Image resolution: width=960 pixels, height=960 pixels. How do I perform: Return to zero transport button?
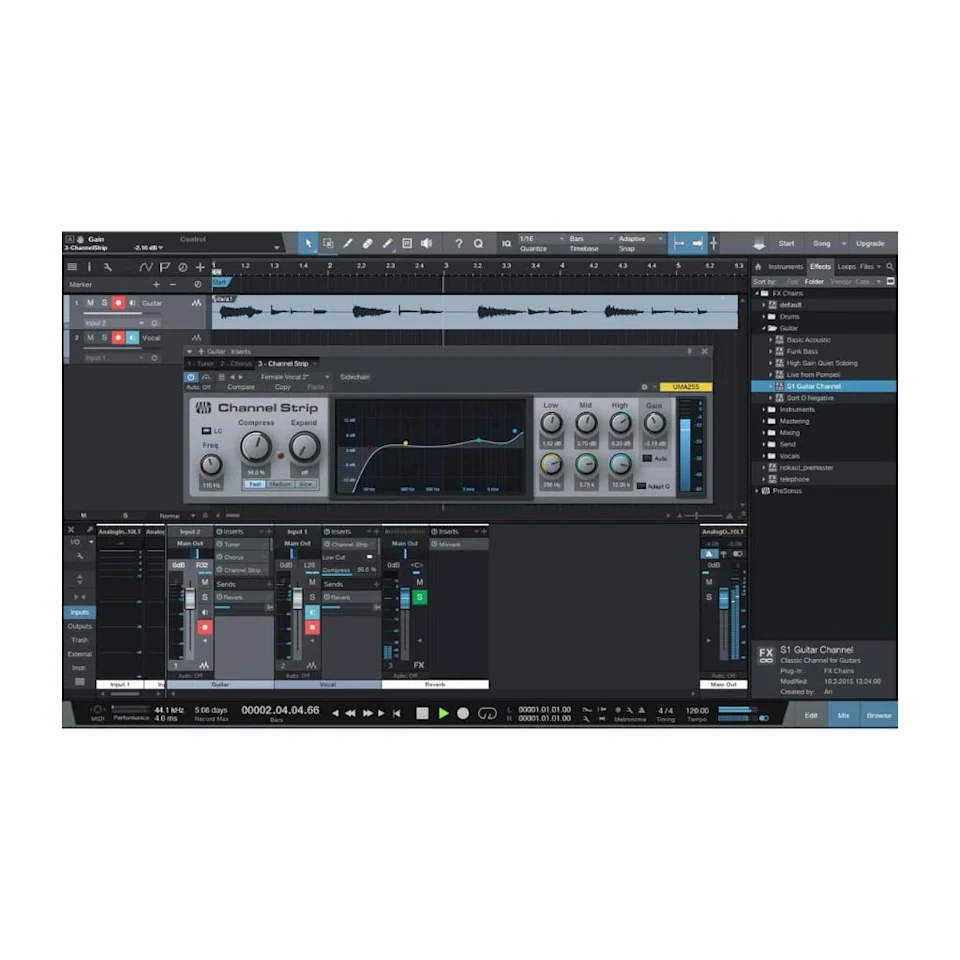(397, 713)
